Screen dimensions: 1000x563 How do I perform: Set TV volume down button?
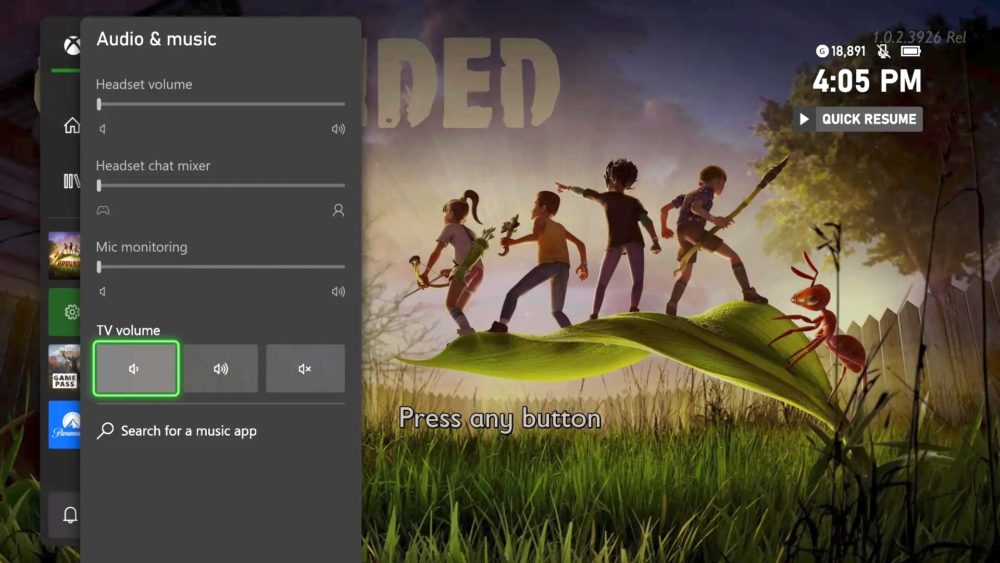coord(136,369)
